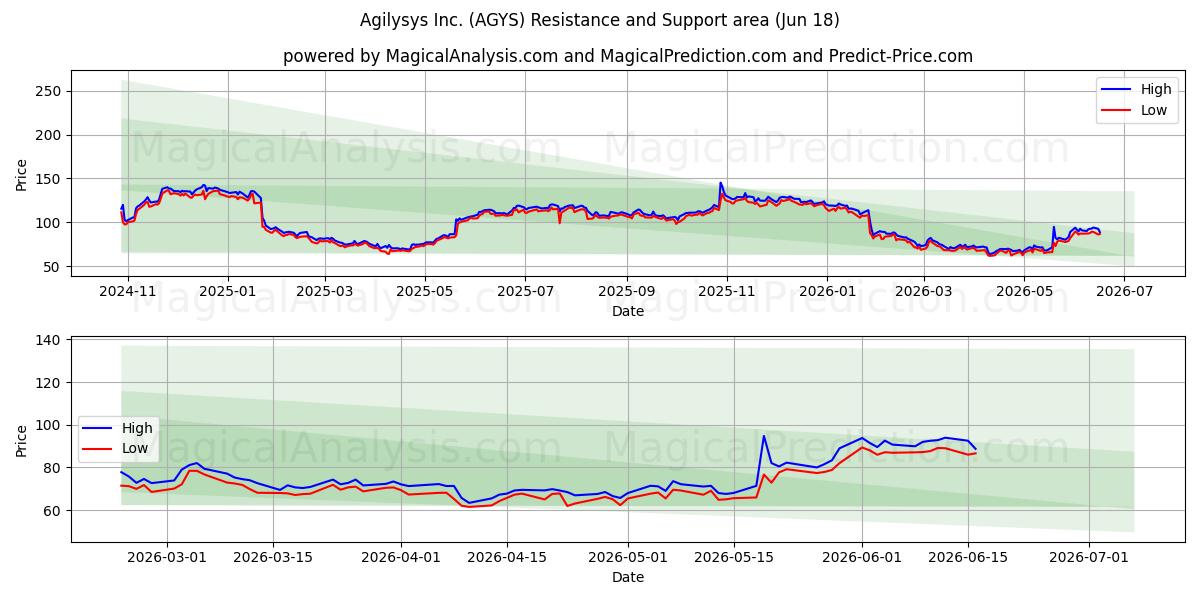Click 'High' in the upper chart legend

point(1156,89)
